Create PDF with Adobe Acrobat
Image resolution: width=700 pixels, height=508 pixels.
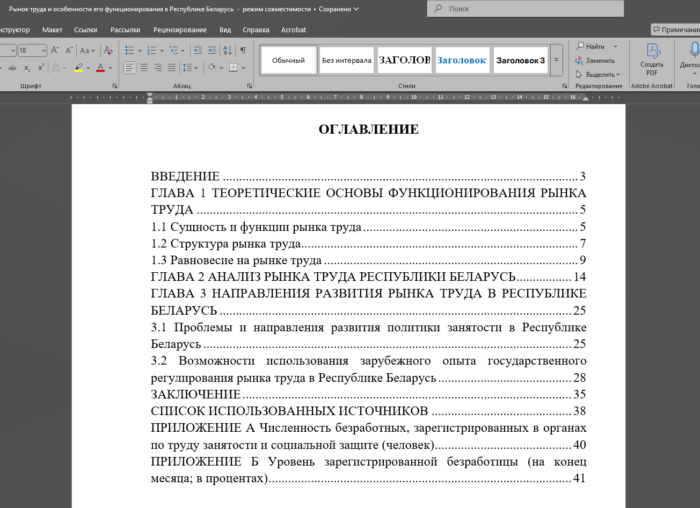652,60
